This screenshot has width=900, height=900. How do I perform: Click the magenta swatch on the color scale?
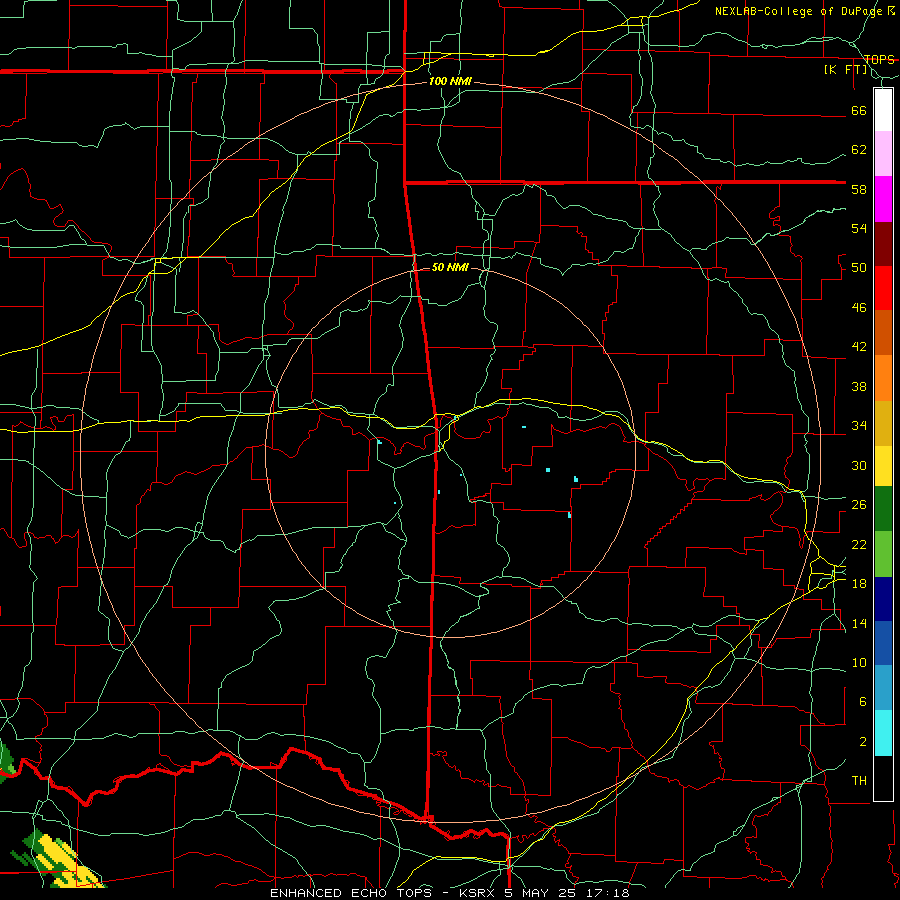tap(883, 199)
